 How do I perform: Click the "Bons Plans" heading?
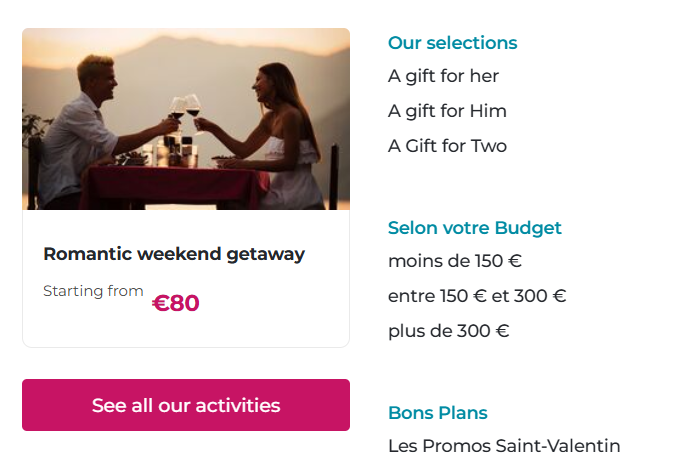(x=437, y=413)
